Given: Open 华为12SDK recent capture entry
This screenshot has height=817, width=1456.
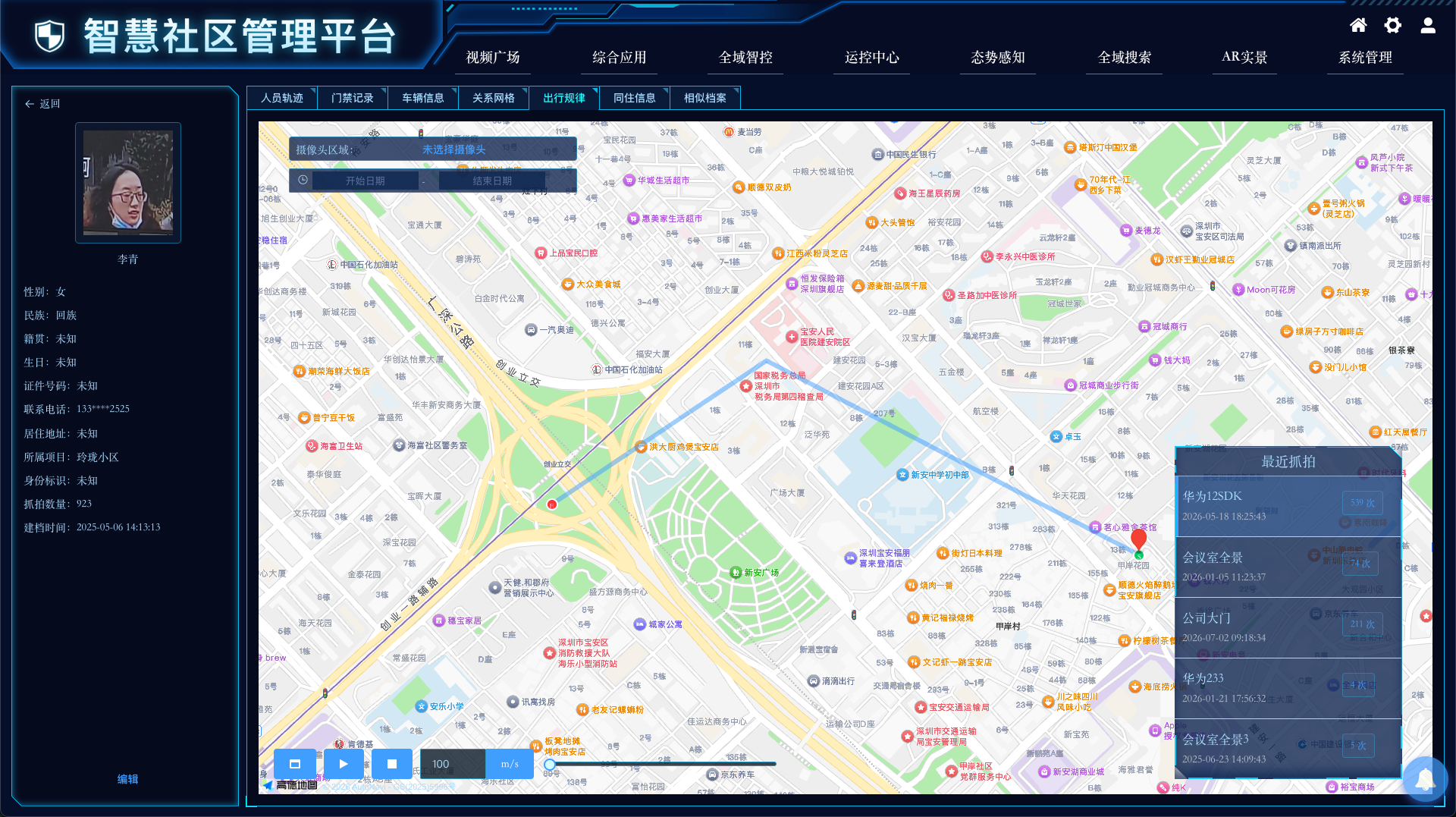Looking at the screenshot, I should tap(1288, 506).
